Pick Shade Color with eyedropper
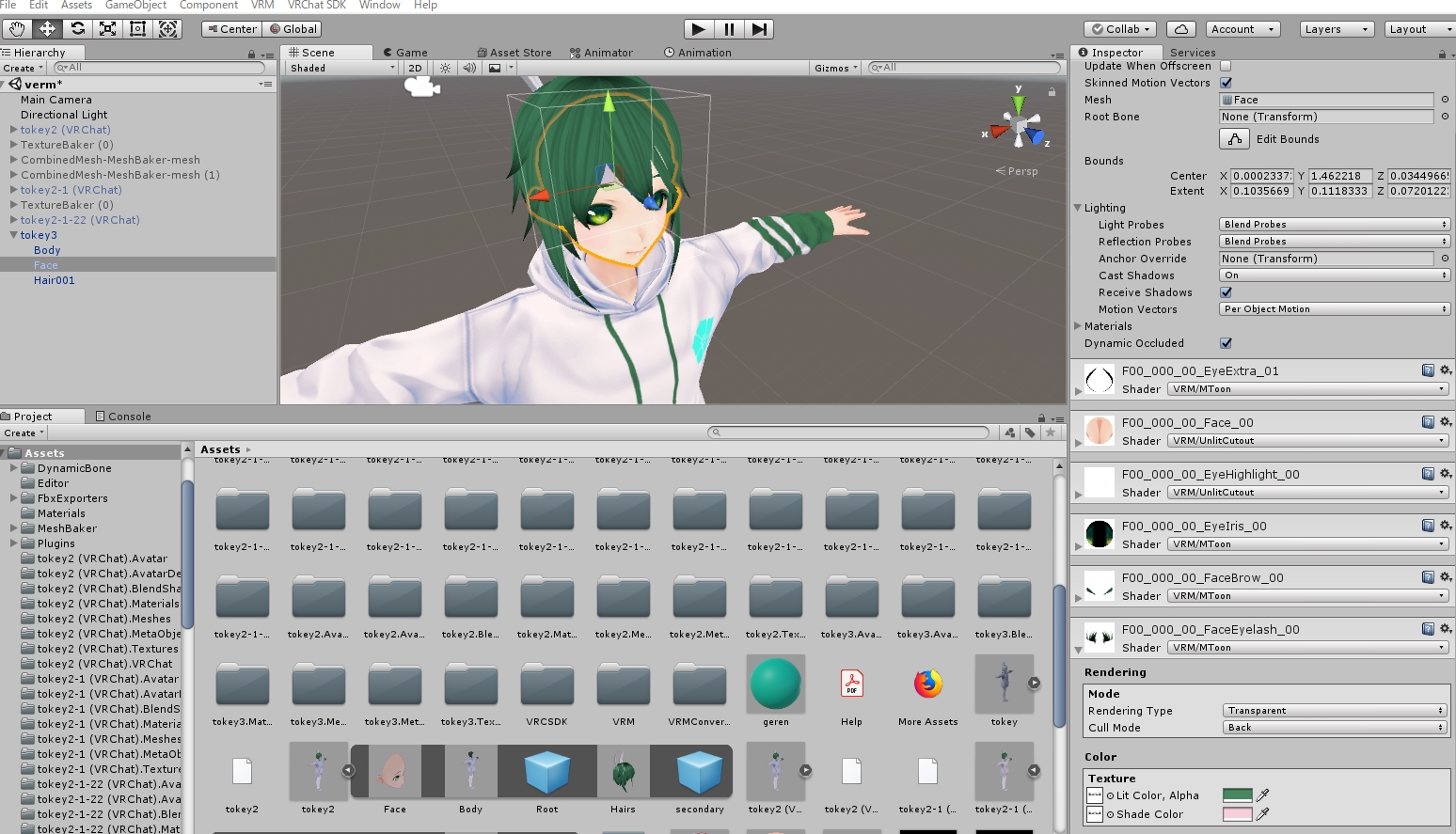The image size is (1456, 834). pyautogui.click(x=1263, y=814)
